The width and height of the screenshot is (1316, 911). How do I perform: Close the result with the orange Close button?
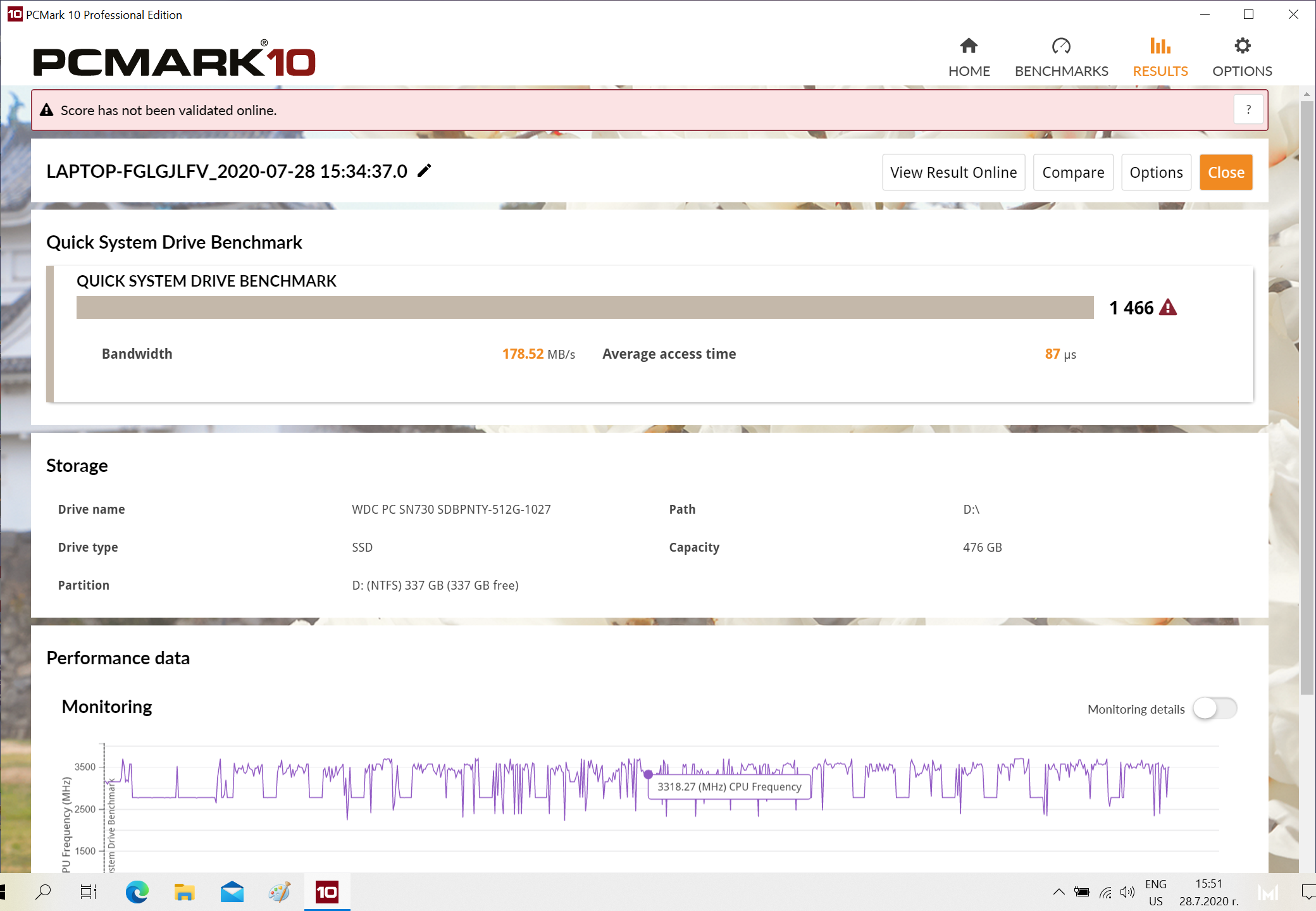[x=1226, y=172]
